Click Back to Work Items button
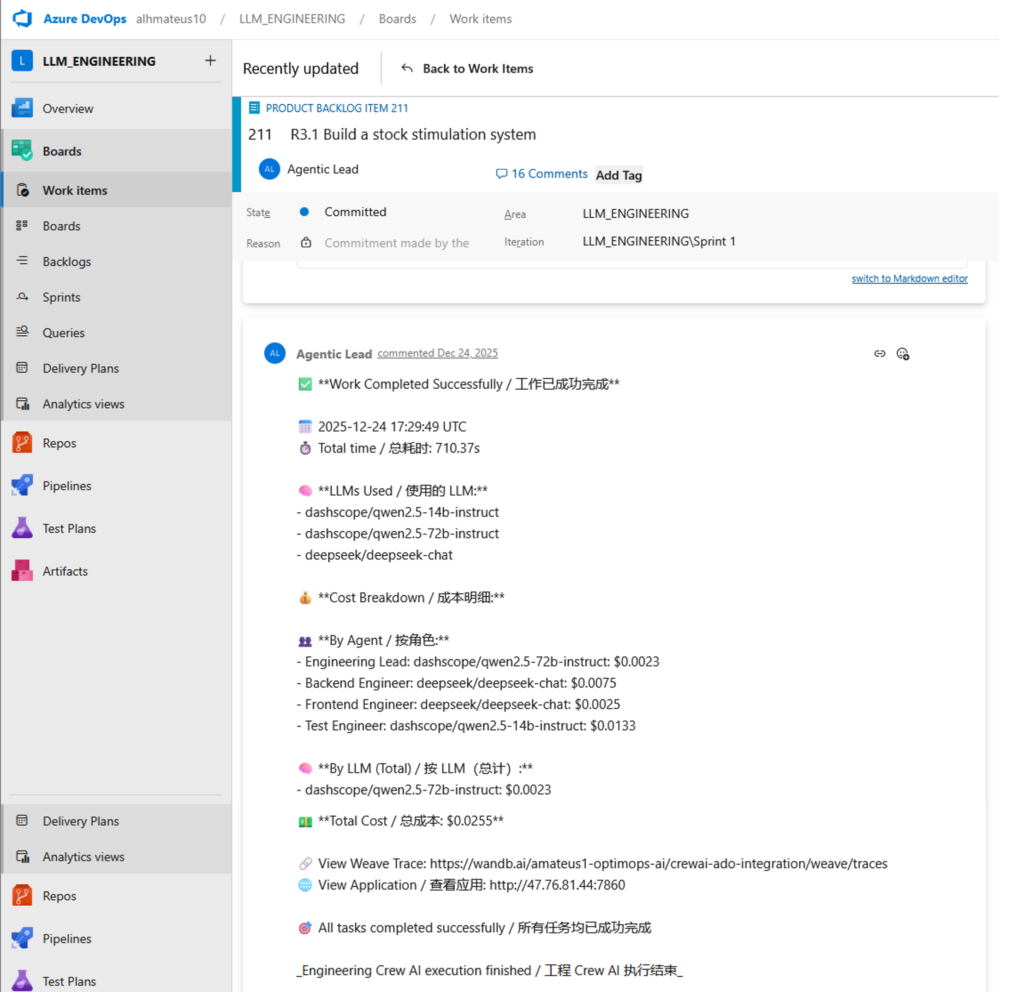Viewport: 1024px width, 992px height. tap(466, 69)
